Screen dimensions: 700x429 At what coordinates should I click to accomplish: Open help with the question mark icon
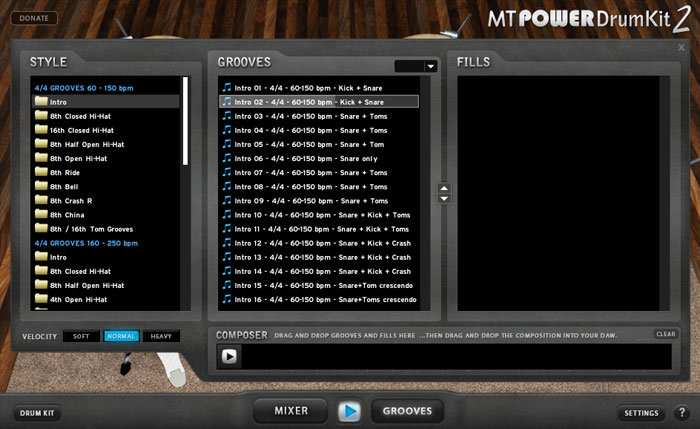click(682, 413)
